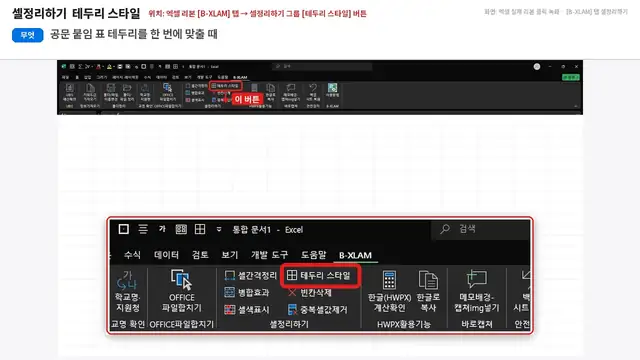Image resolution: width=640 pixels, height=360 pixels.
Task: Switch to the 도움말 tab in enlarged ribbon
Action: [313, 255]
